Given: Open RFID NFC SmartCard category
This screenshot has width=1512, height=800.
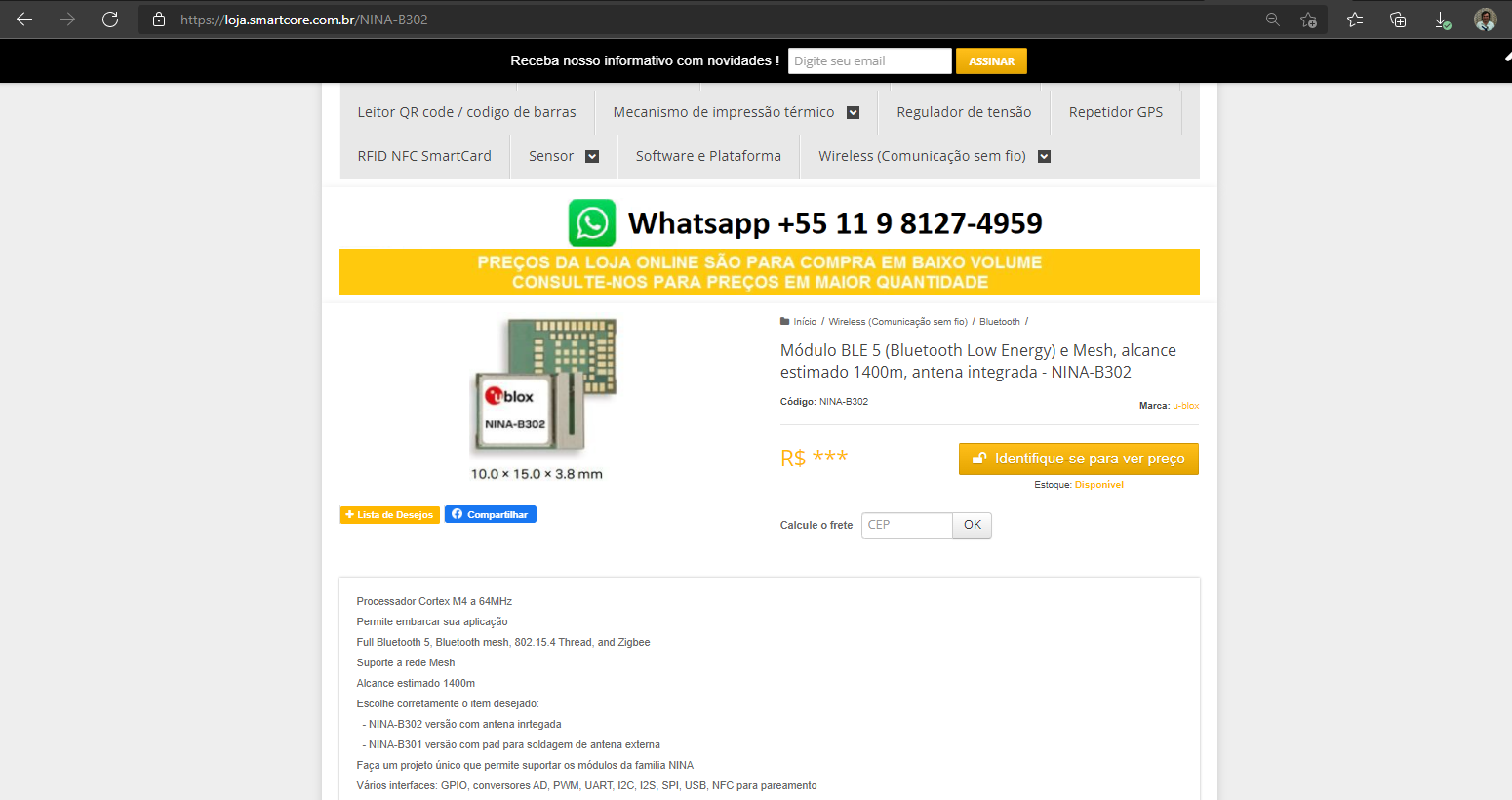Looking at the screenshot, I should pyautogui.click(x=424, y=156).
